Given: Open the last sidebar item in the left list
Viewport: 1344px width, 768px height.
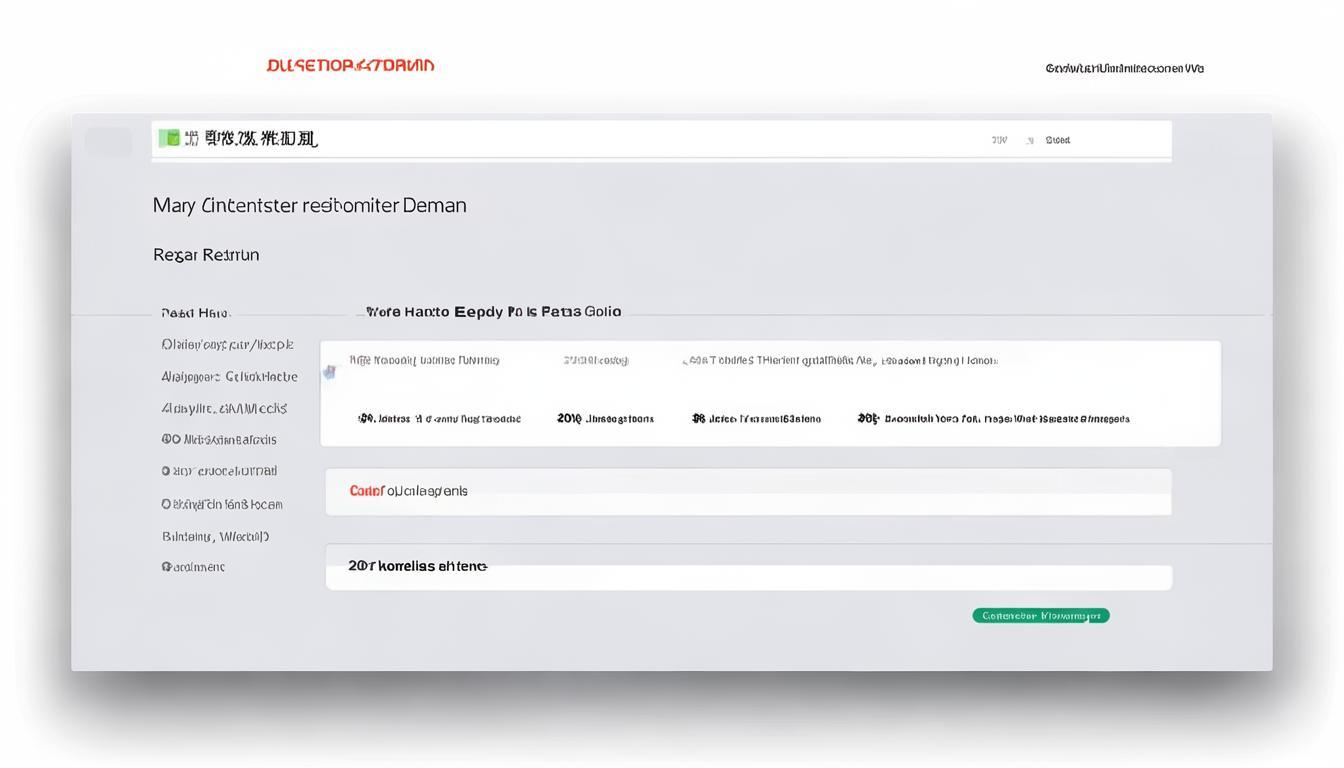Looking at the screenshot, I should coord(193,567).
